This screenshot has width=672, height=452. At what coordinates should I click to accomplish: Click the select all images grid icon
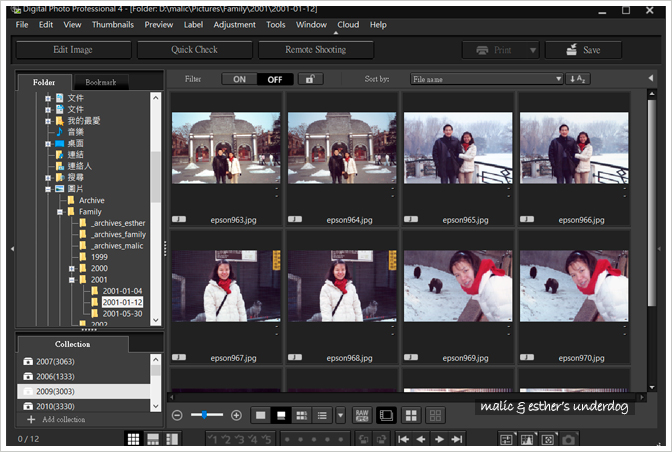411,415
